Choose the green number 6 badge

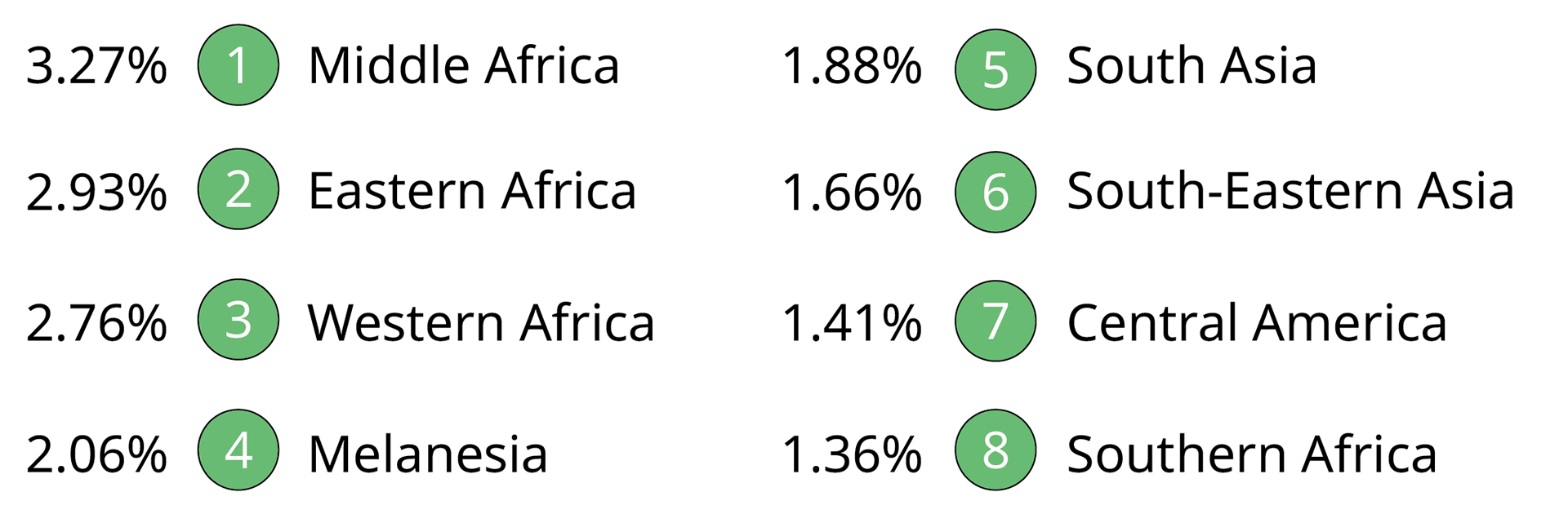pos(995,193)
